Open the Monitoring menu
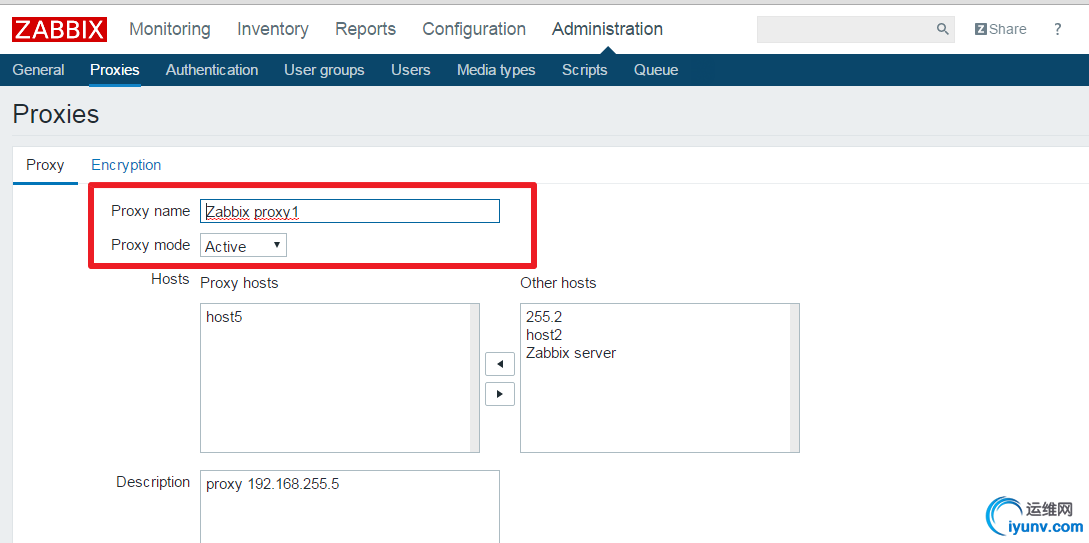1089x543 pixels. click(x=169, y=29)
